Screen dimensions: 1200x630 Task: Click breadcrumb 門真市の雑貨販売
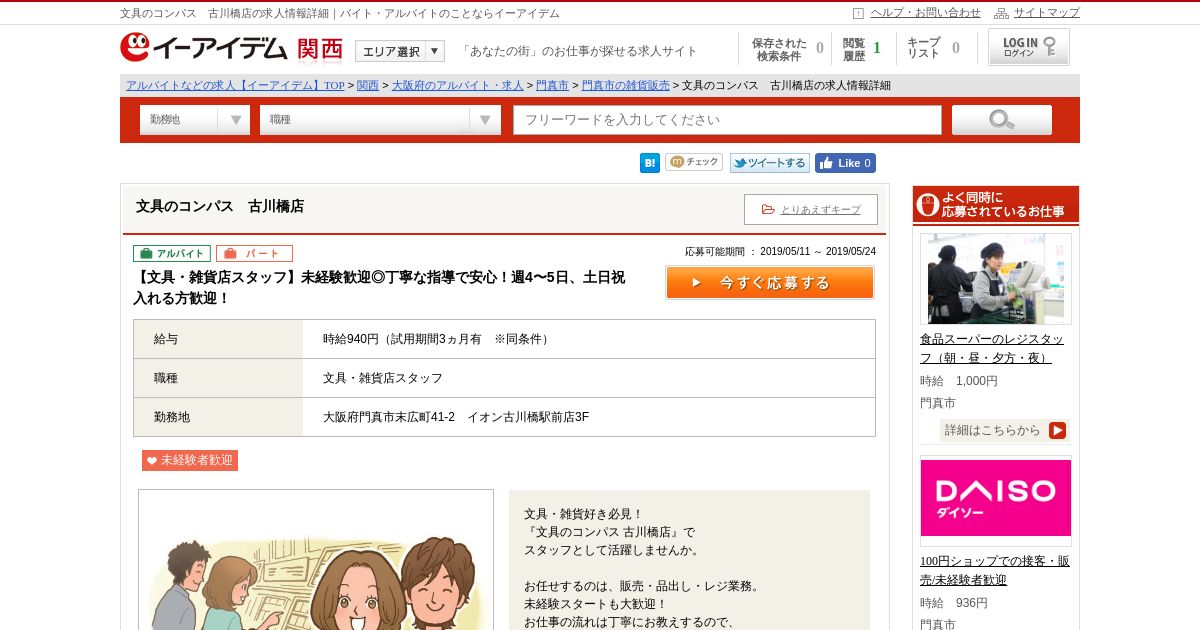pyautogui.click(x=626, y=85)
